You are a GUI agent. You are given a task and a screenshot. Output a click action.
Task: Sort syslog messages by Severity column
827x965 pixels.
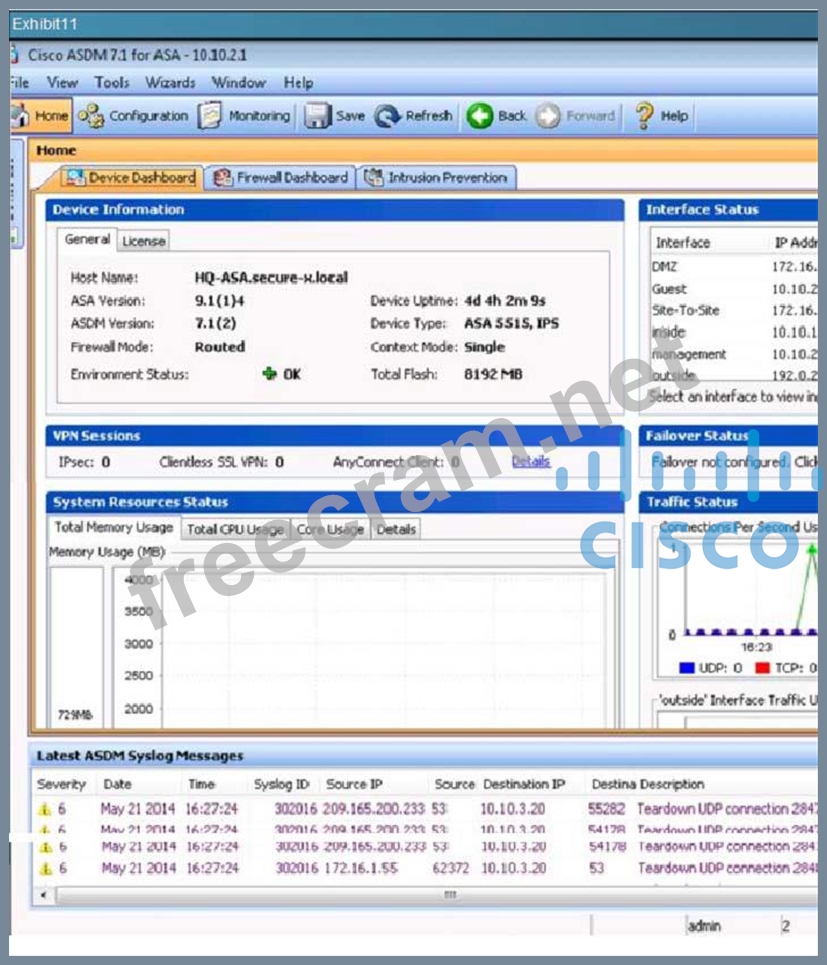[x=61, y=785]
